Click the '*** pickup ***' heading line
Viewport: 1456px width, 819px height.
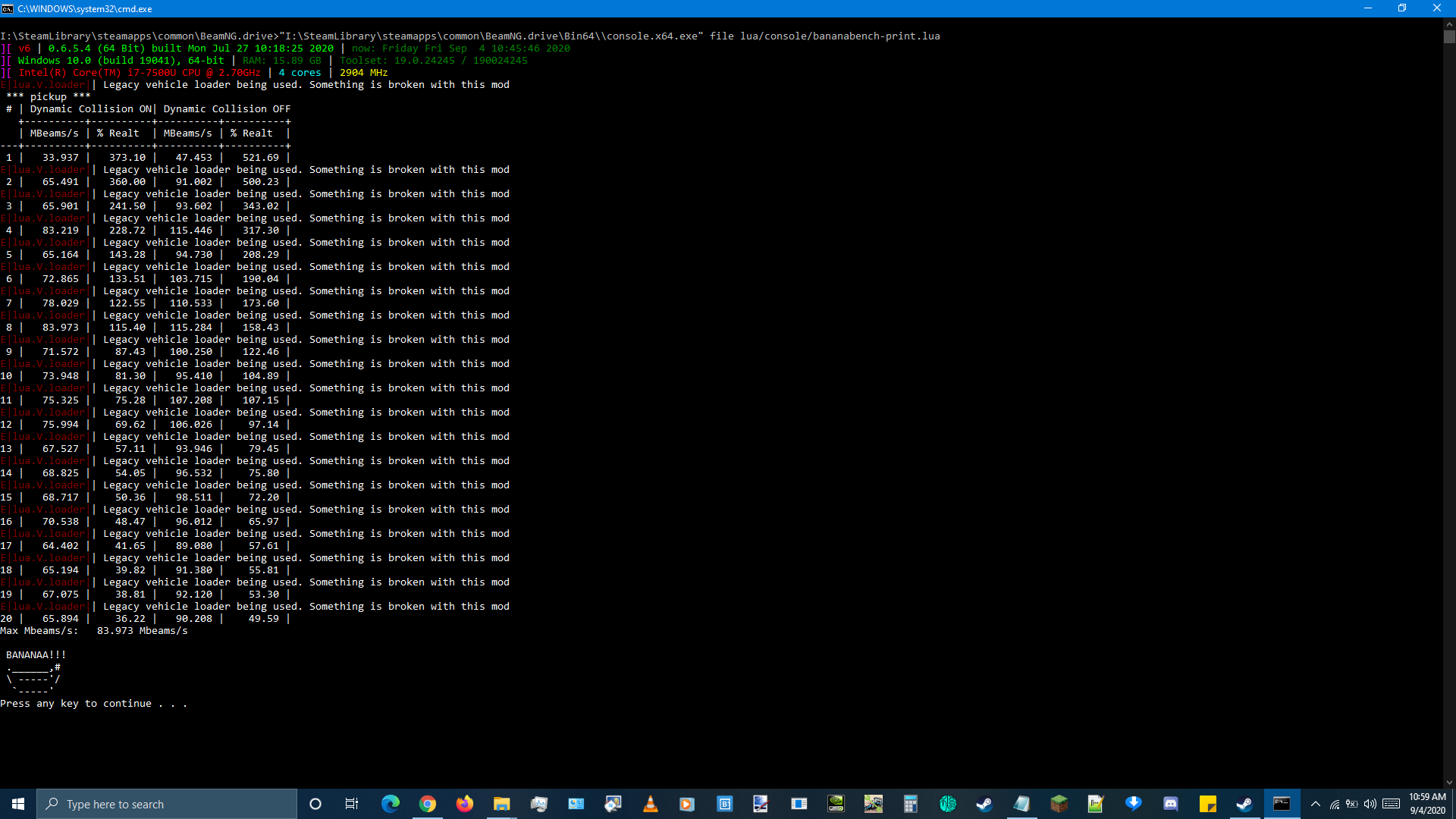click(49, 97)
